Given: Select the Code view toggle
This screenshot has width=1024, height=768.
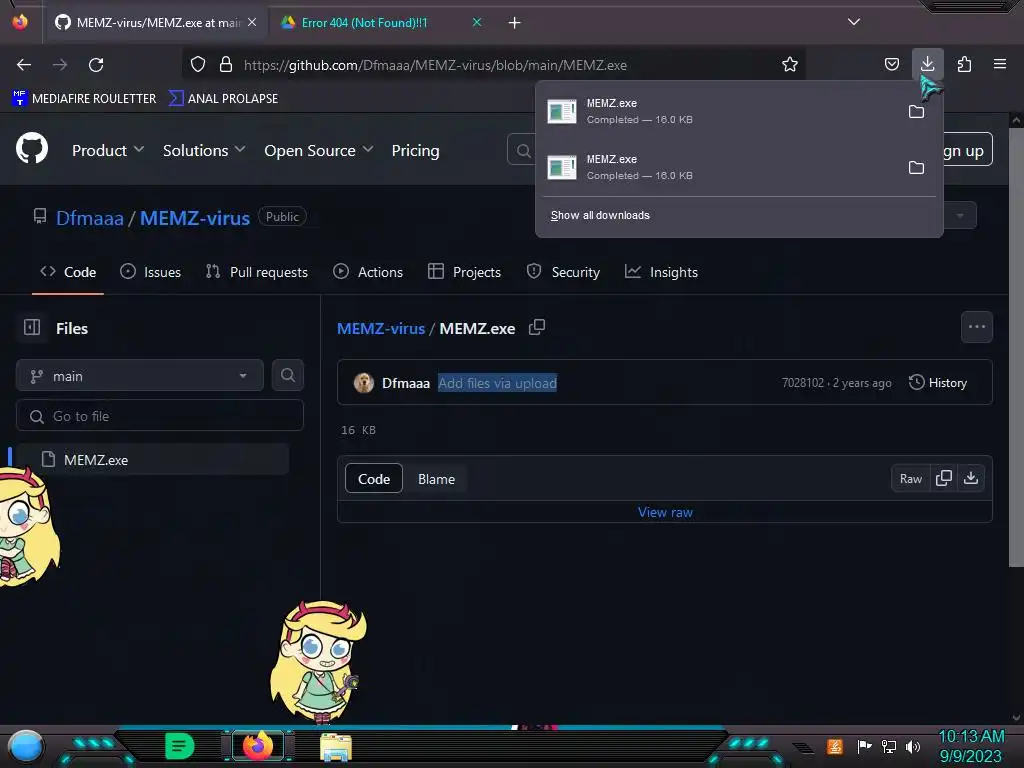Looking at the screenshot, I should [x=374, y=479].
